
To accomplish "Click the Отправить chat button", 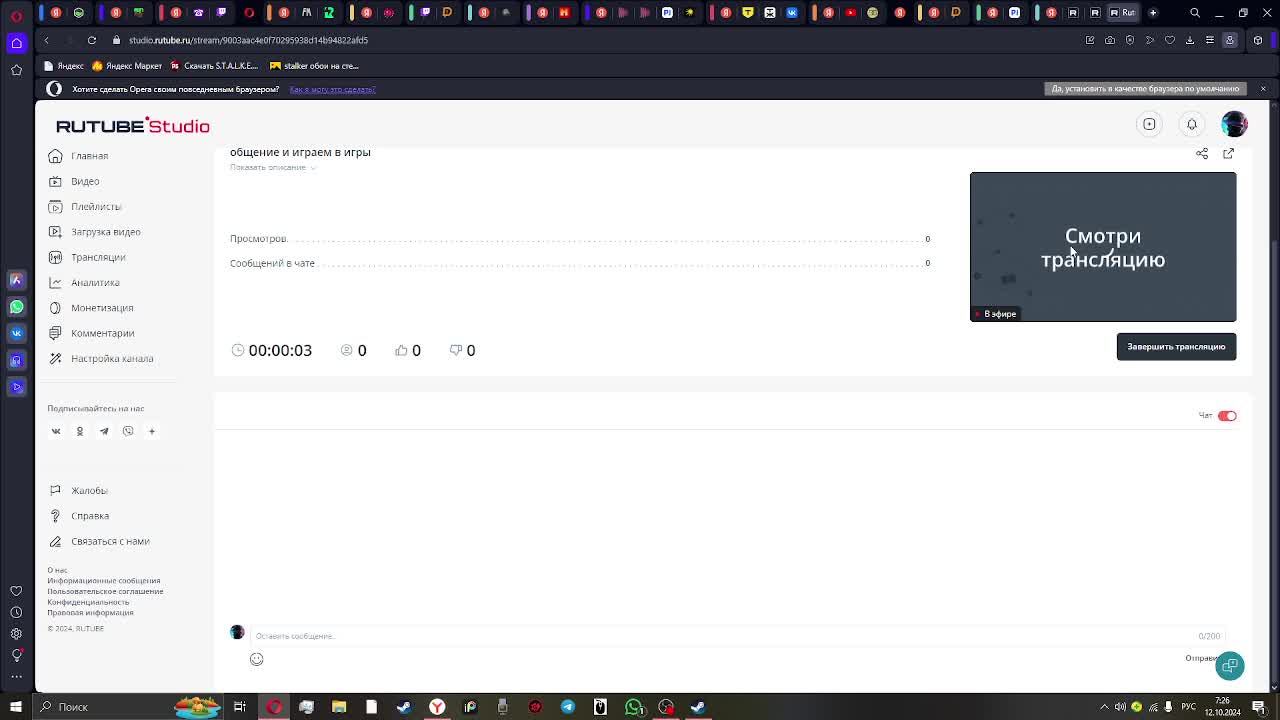I will (x=1200, y=658).
